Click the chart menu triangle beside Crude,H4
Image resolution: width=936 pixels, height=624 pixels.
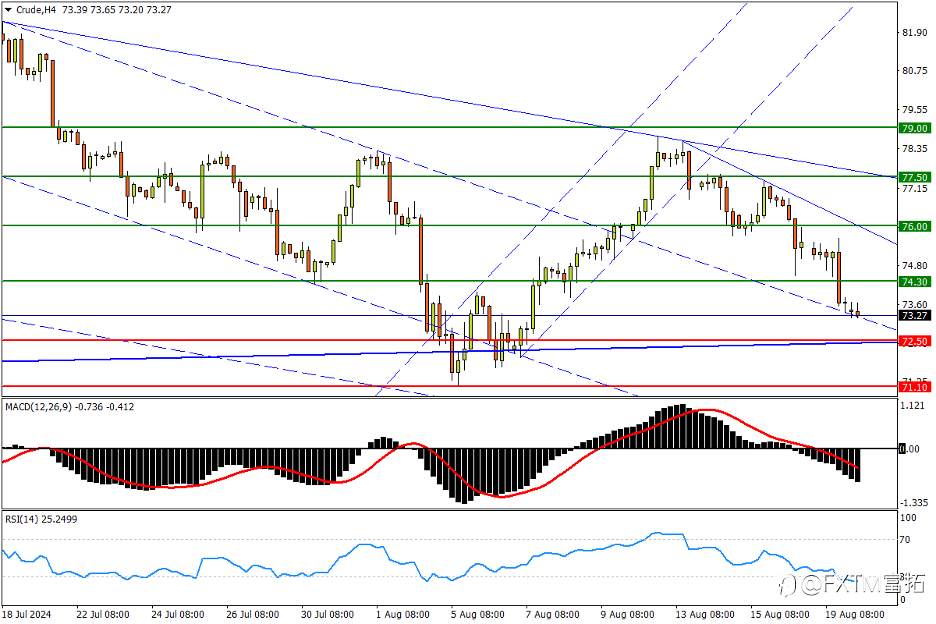[8, 10]
